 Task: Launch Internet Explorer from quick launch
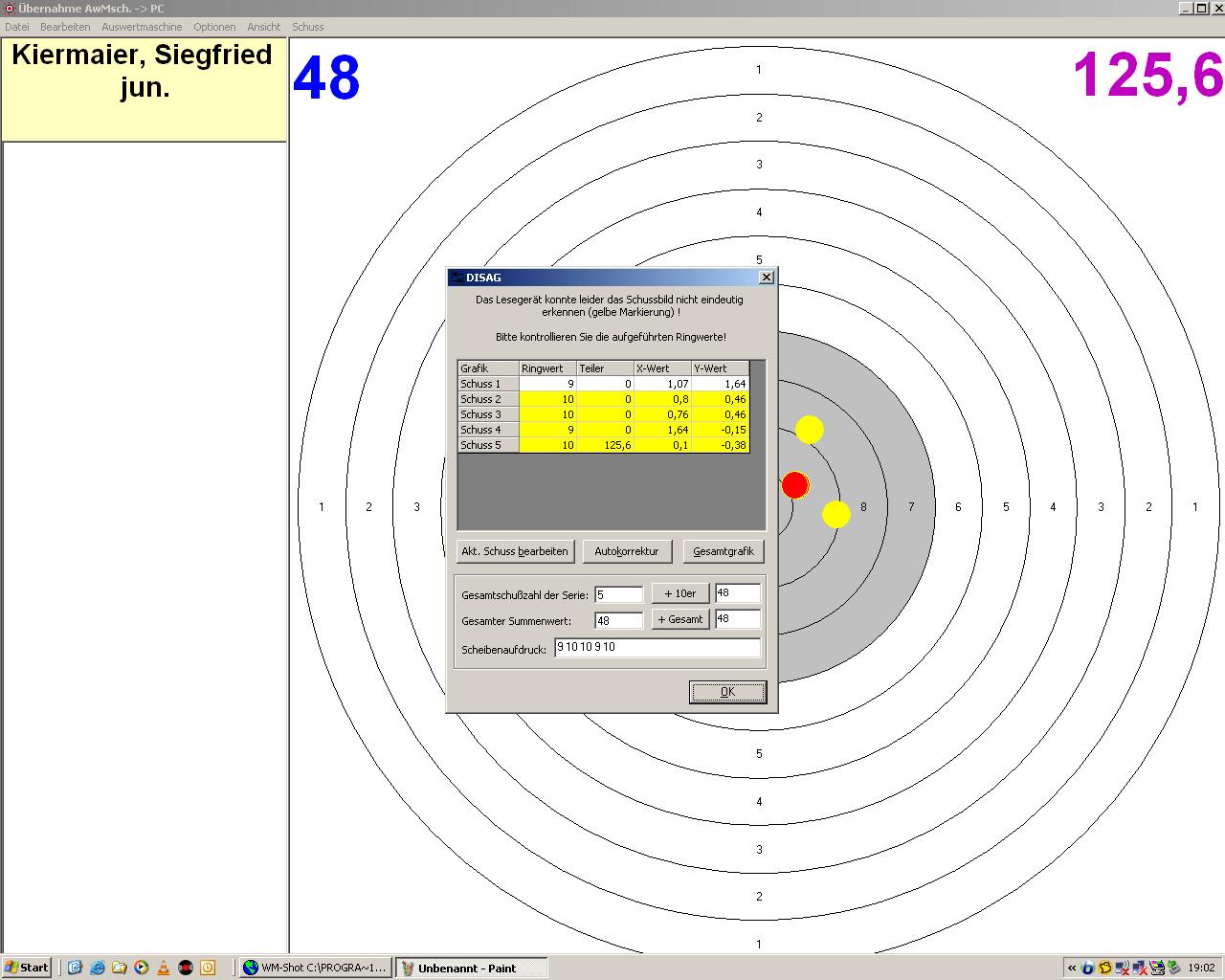coord(97,968)
